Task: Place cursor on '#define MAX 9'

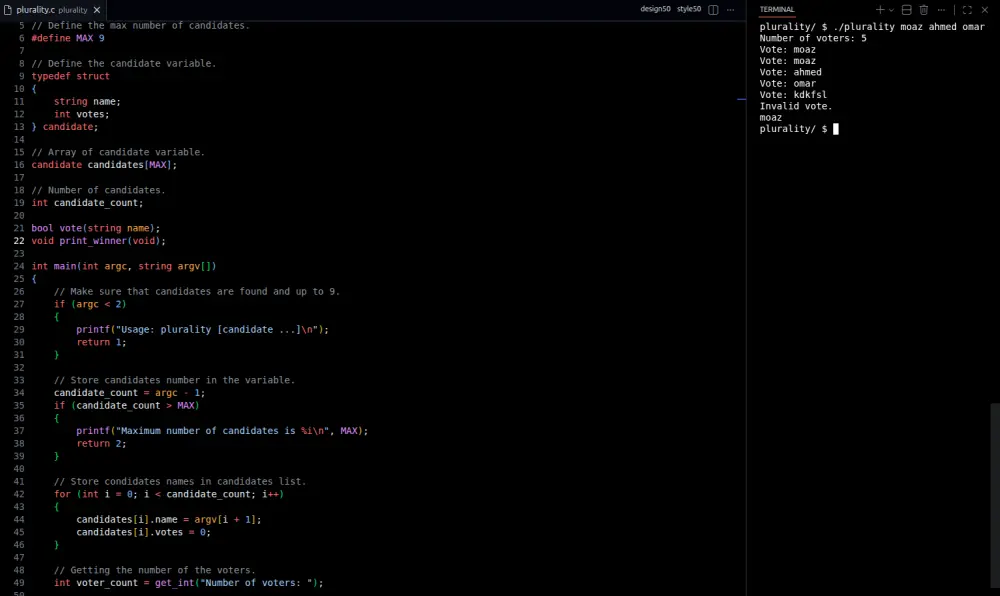Action: [68, 38]
